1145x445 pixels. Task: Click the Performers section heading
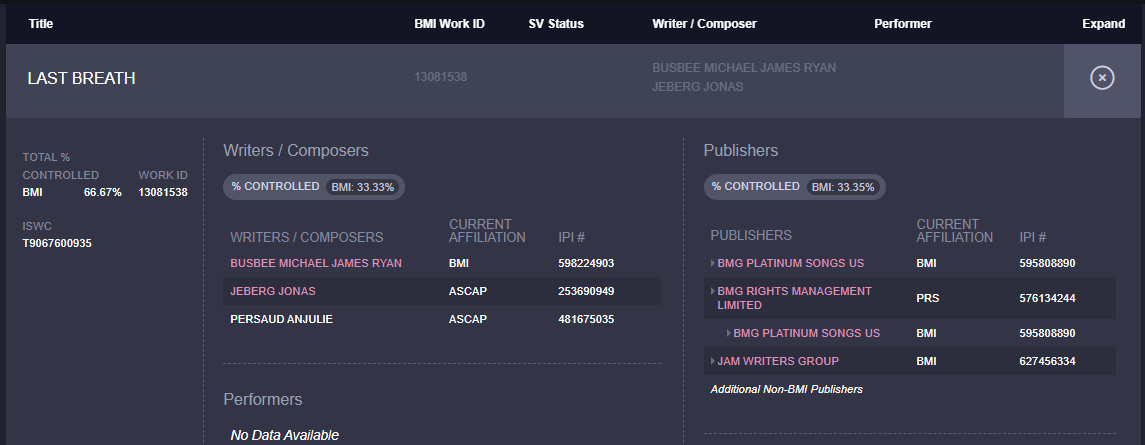point(263,400)
